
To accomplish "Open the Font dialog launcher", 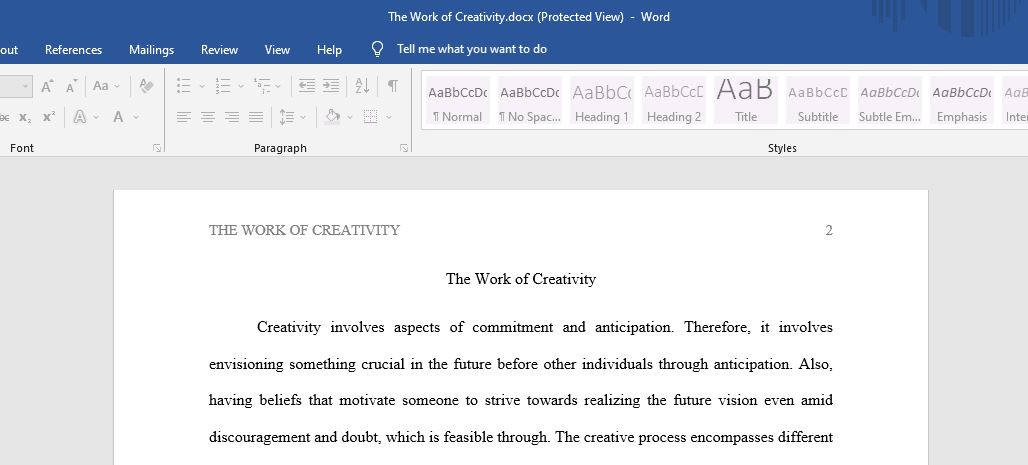I will [157, 148].
